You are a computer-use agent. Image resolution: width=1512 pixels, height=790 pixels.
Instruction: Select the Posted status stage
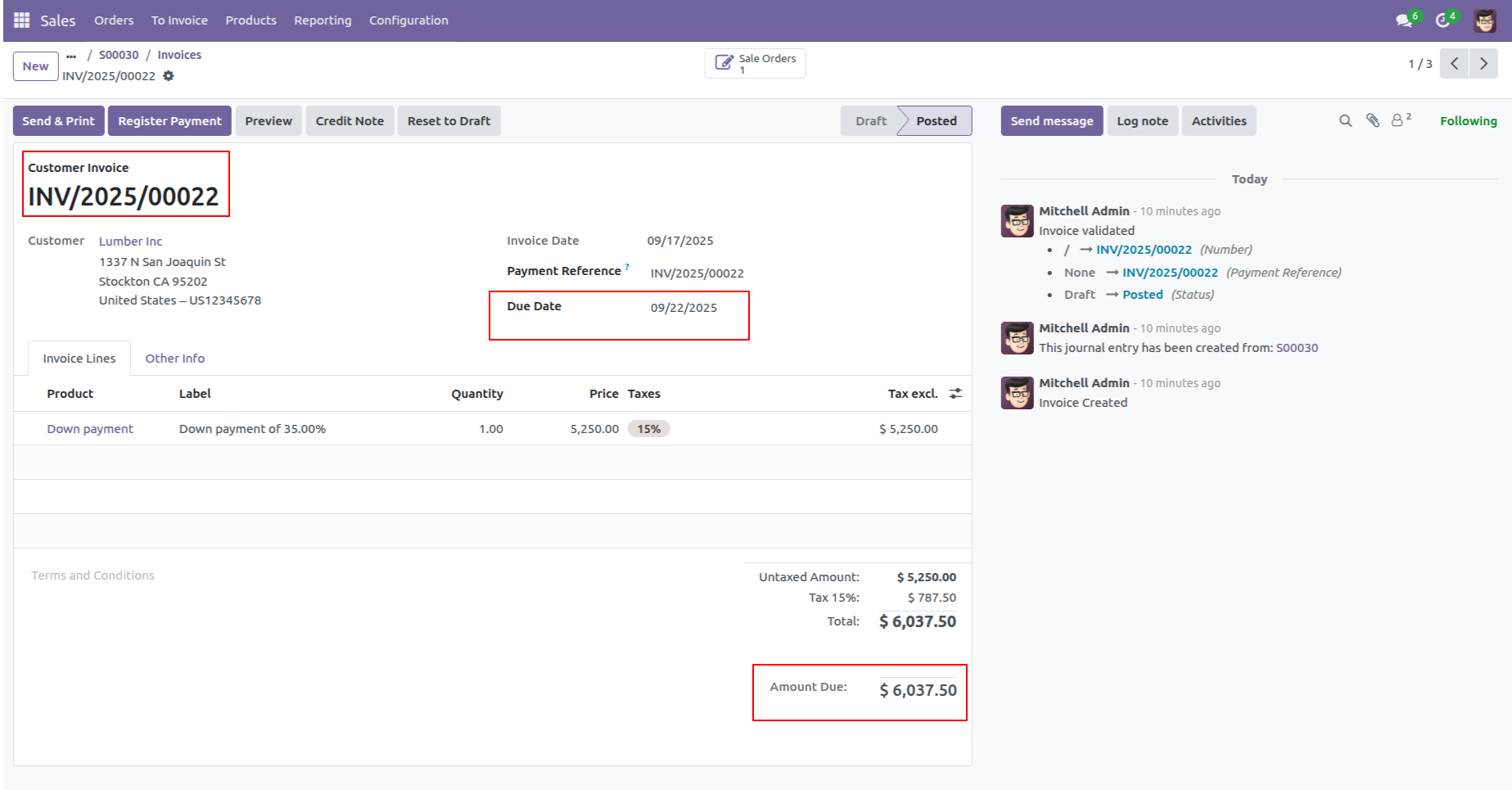[x=936, y=121]
